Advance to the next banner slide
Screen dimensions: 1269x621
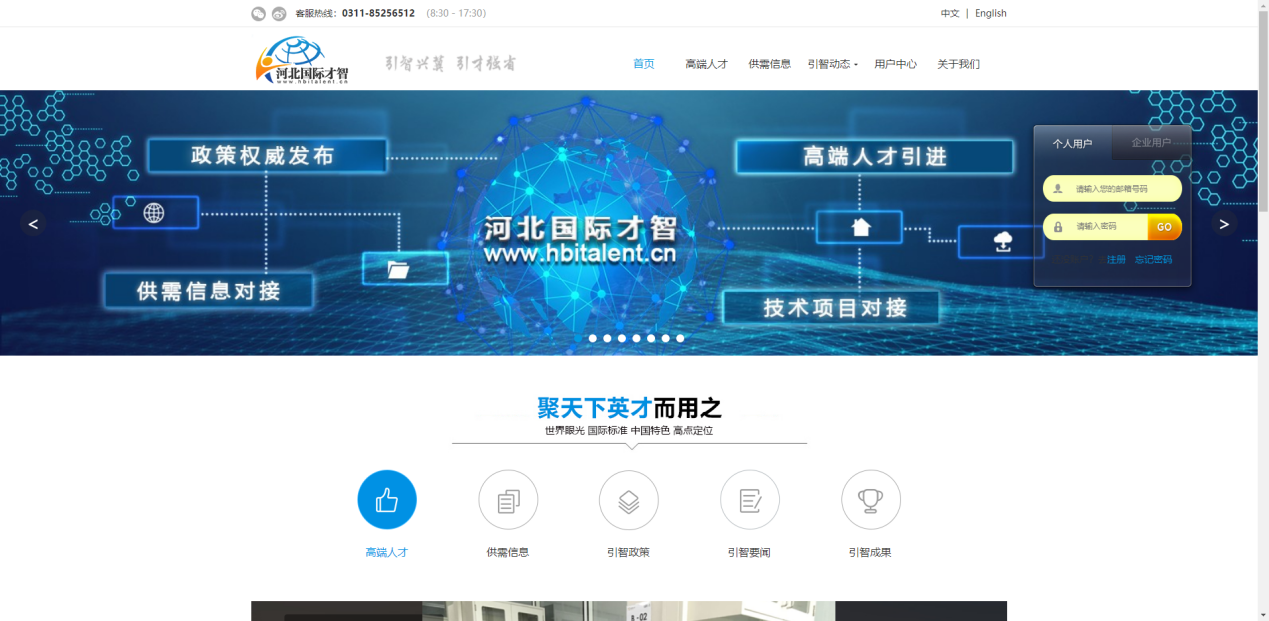1224,224
